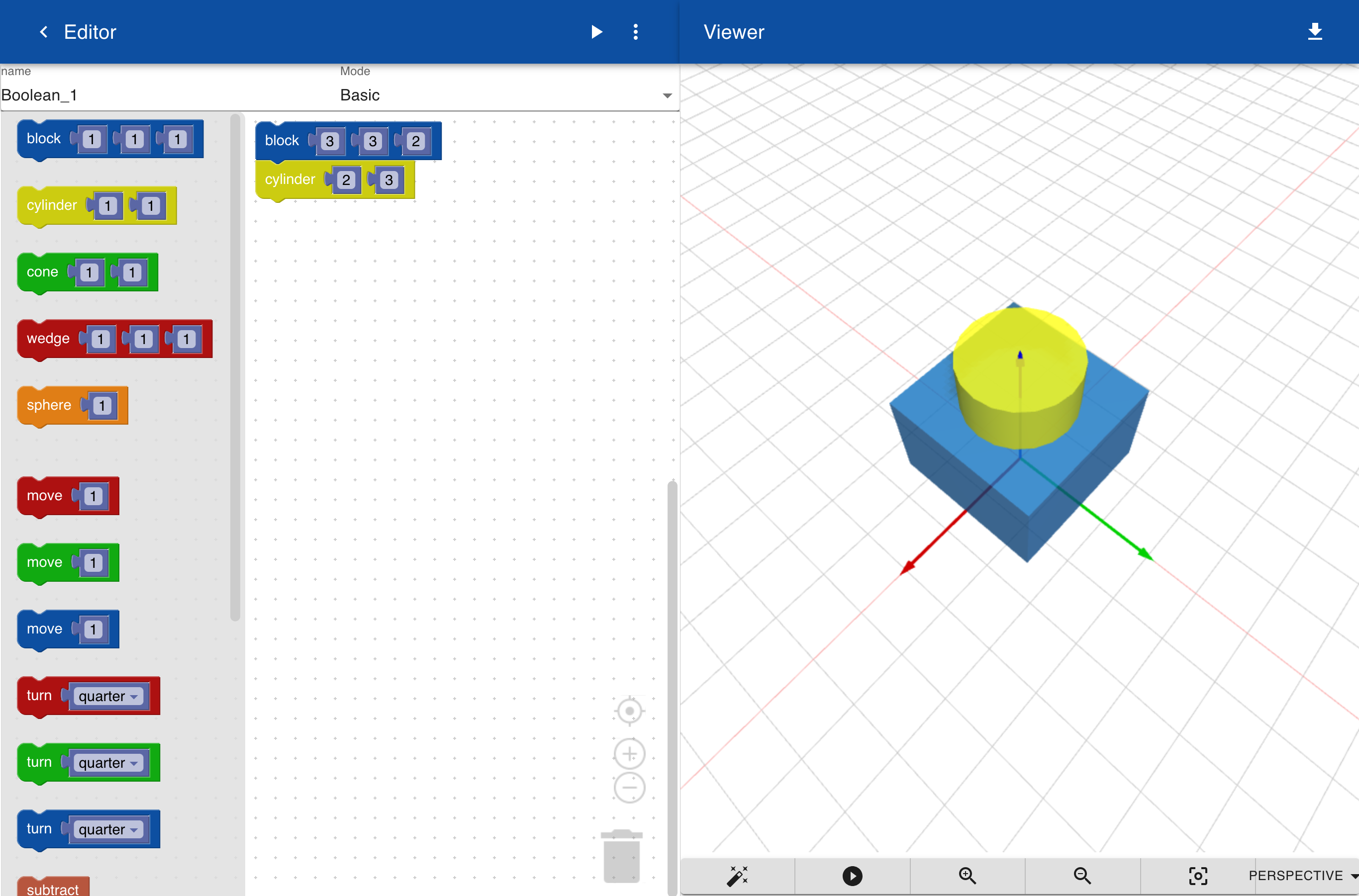The image size is (1359, 896).
Task: Click the magic wand icon in Viewer toolbar
Action: (738, 876)
